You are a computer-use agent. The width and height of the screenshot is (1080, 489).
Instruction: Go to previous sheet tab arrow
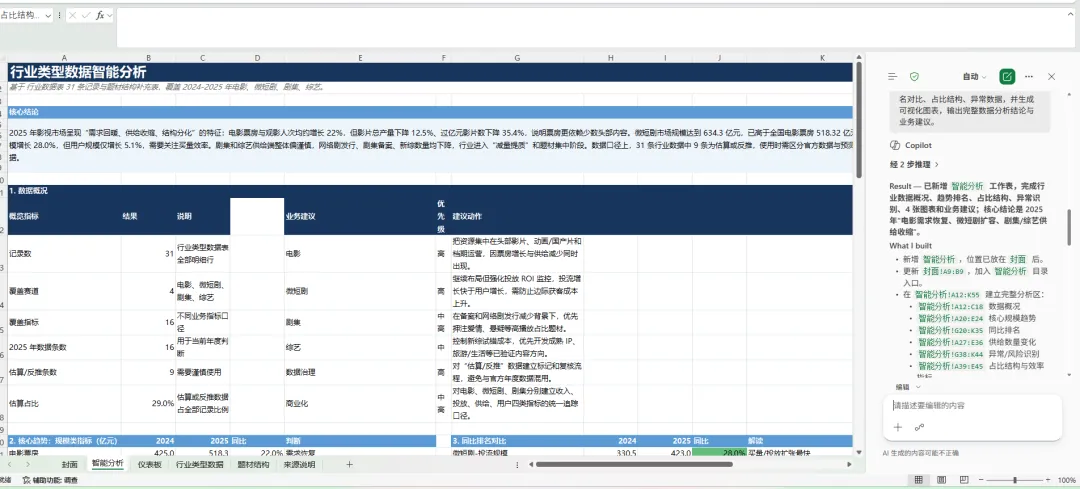(10, 465)
